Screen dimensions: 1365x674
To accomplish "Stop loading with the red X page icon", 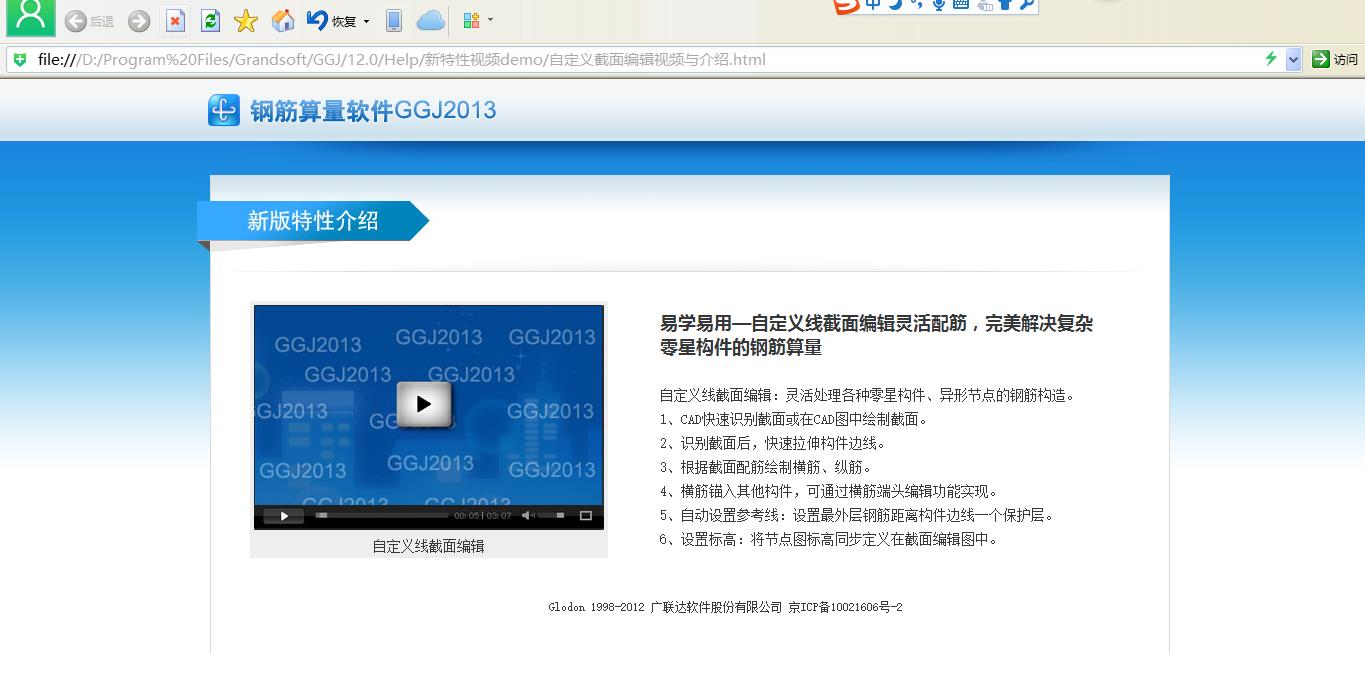I will coord(175,21).
